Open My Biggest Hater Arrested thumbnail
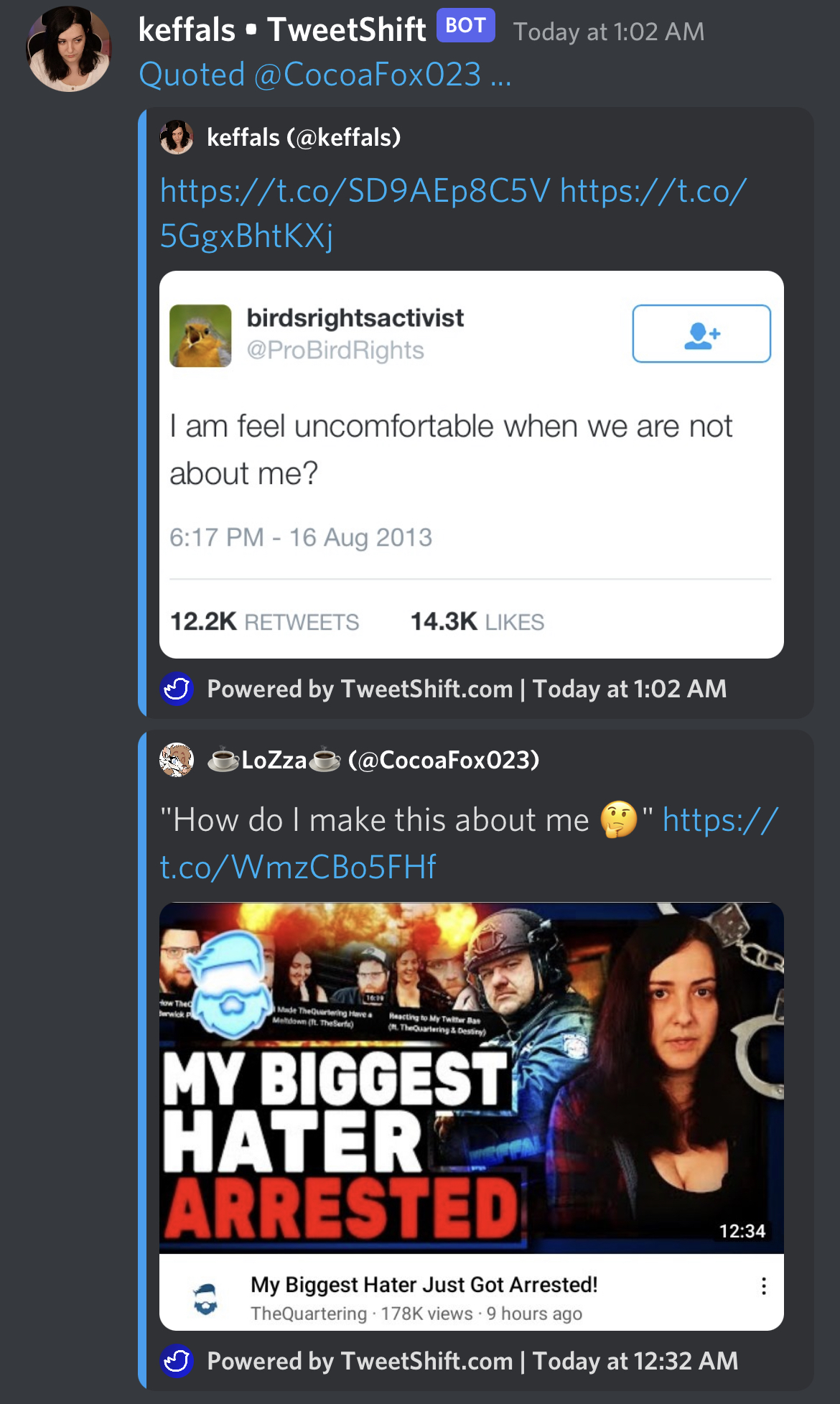Viewport: 840px width, 1404px height. tap(472, 1078)
